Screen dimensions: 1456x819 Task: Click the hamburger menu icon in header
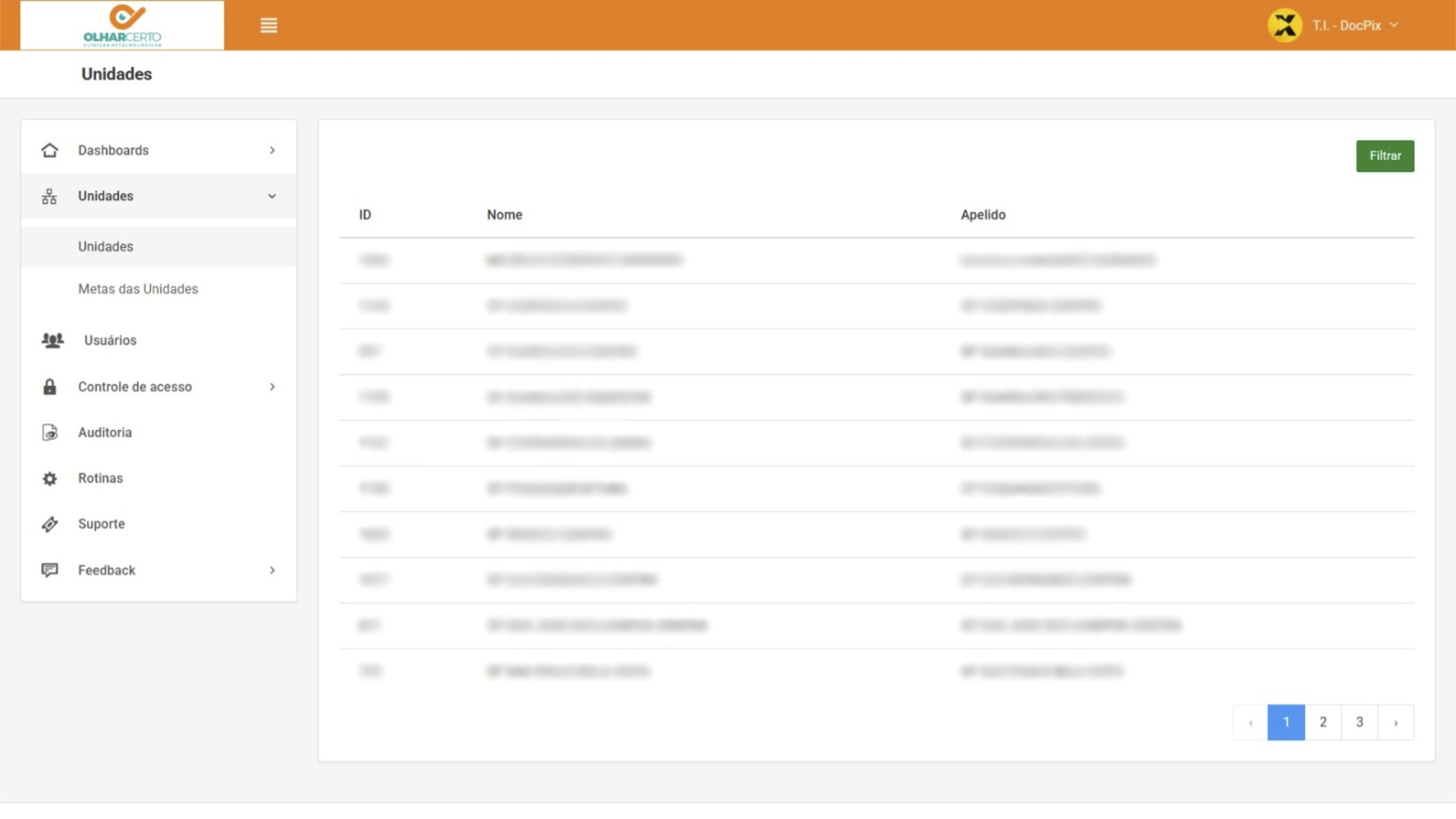[268, 25]
